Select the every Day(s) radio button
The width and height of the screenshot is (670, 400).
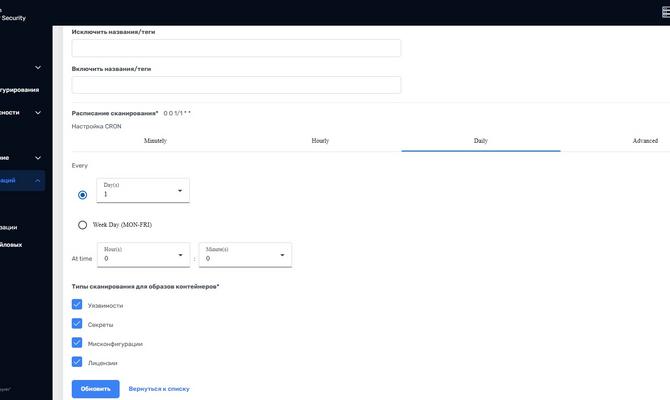(82, 195)
